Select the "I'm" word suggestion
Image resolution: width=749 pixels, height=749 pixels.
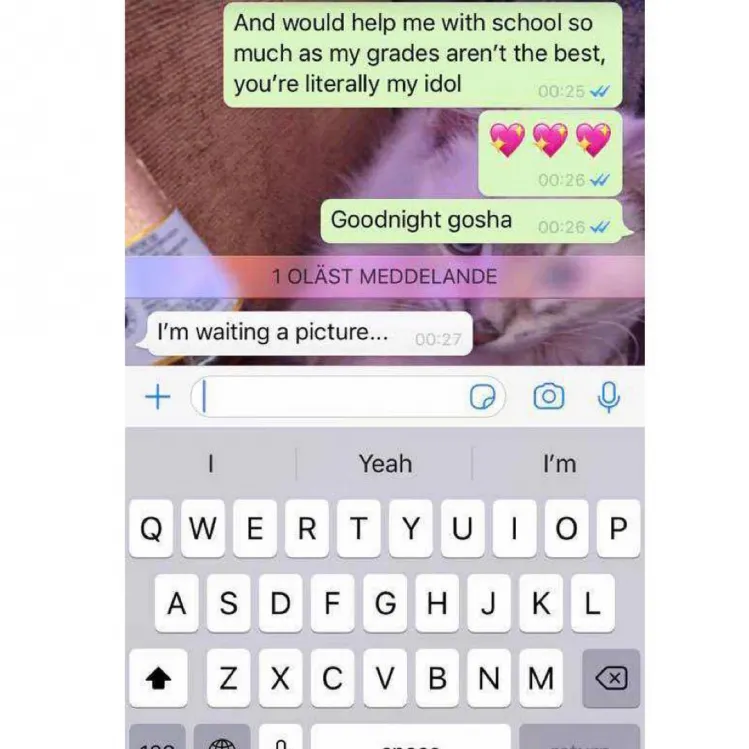559,463
